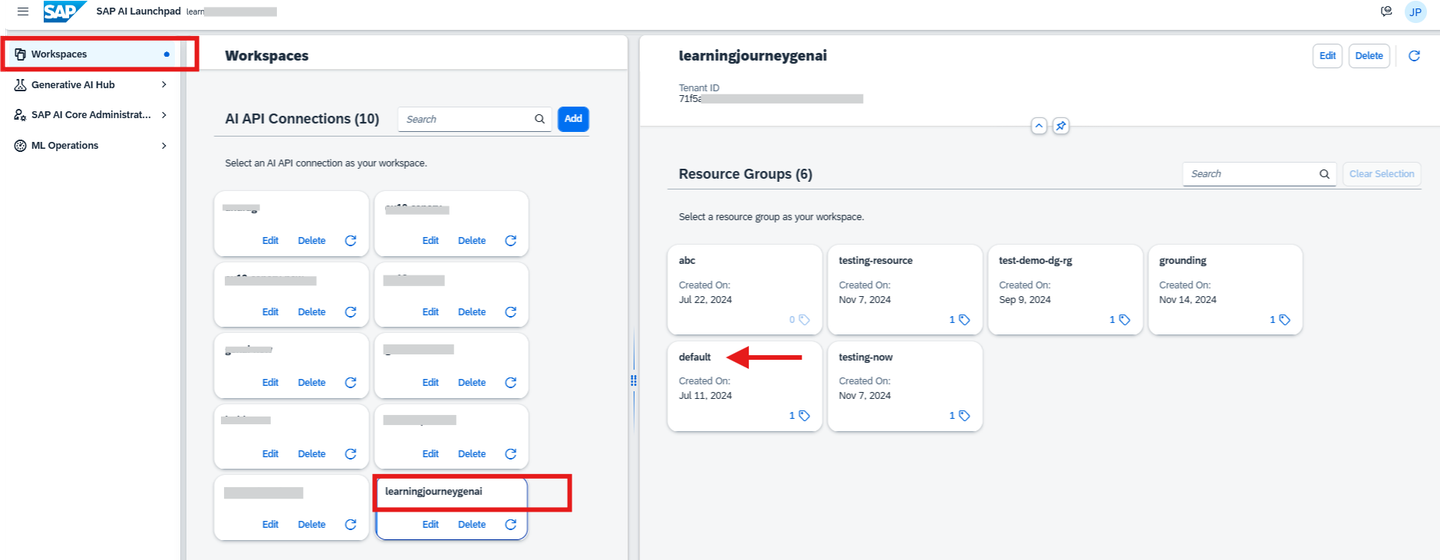
Task: Collapse the learningjourneygenai header section
Action: 1038,126
